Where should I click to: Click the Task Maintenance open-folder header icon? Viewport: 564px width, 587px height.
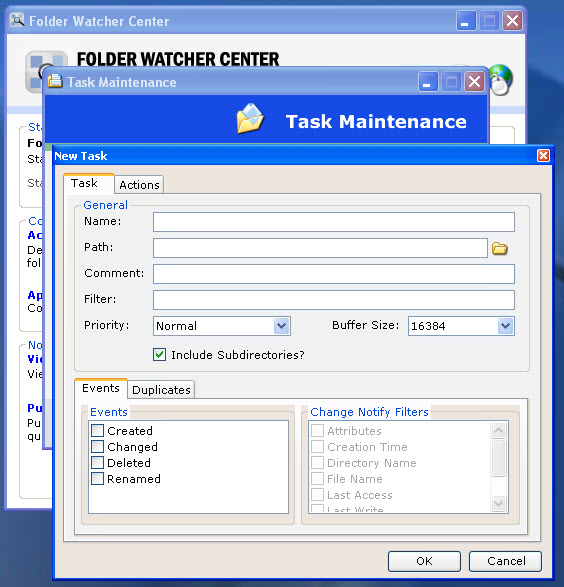click(250, 119)
